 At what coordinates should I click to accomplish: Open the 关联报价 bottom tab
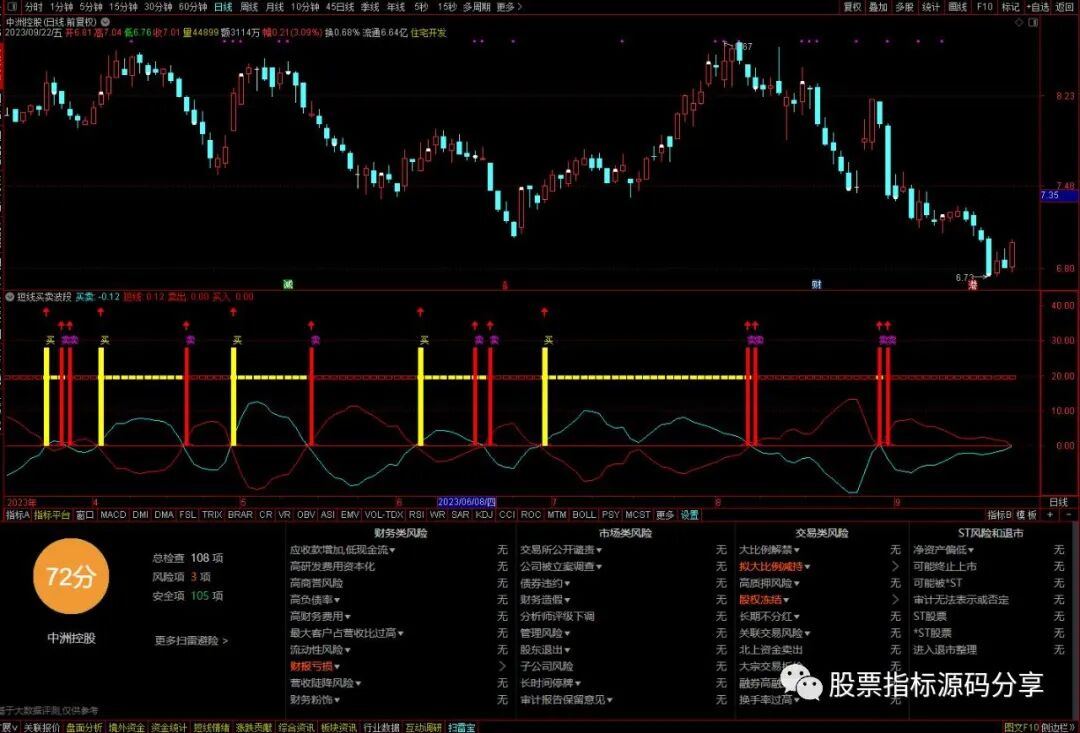point(41,727)
